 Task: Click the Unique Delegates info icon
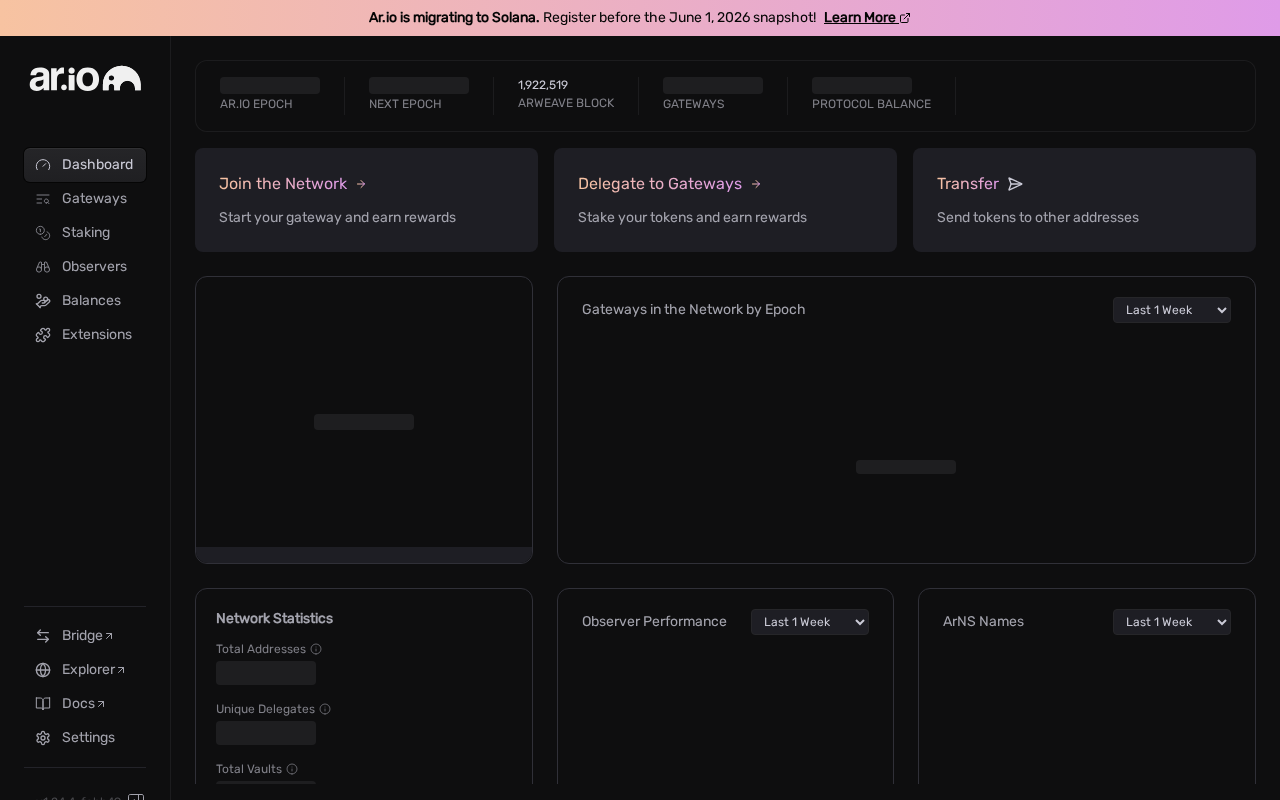pyautogui.click(x=325, y=709)
